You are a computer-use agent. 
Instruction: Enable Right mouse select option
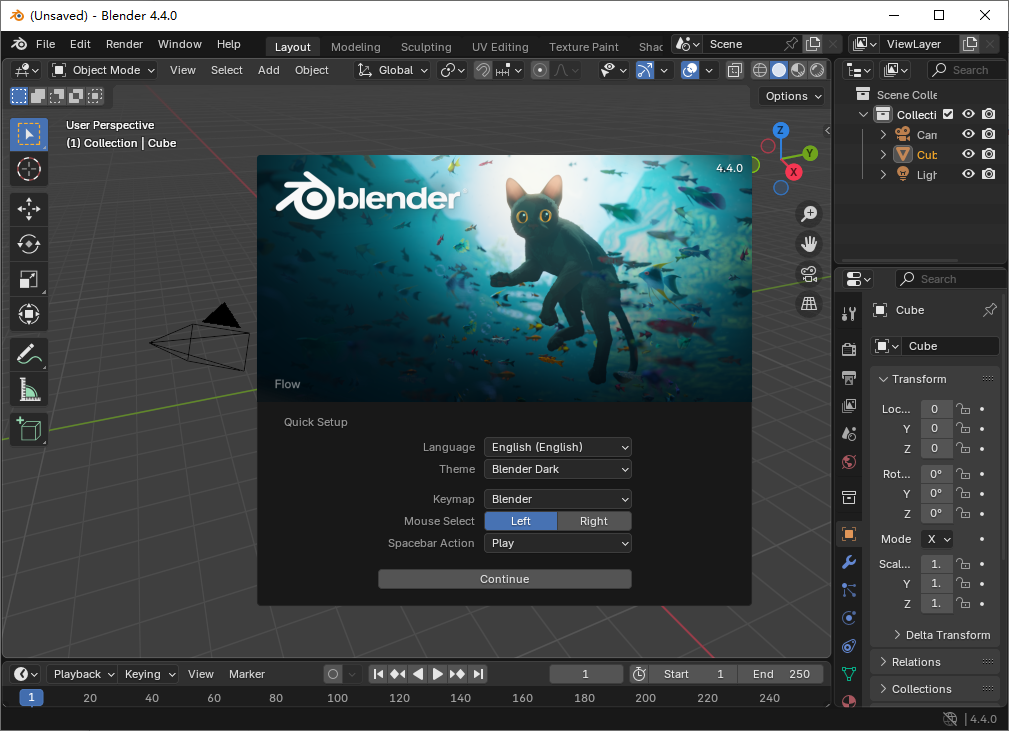tap(594, 521)
